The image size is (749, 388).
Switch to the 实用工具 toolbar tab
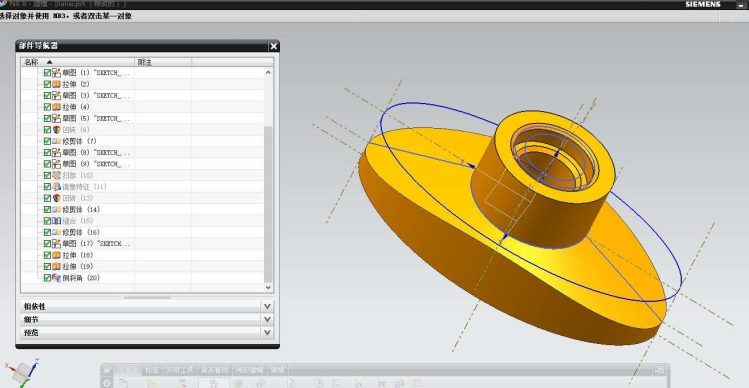pyautogui.click(x=180, y=370)
